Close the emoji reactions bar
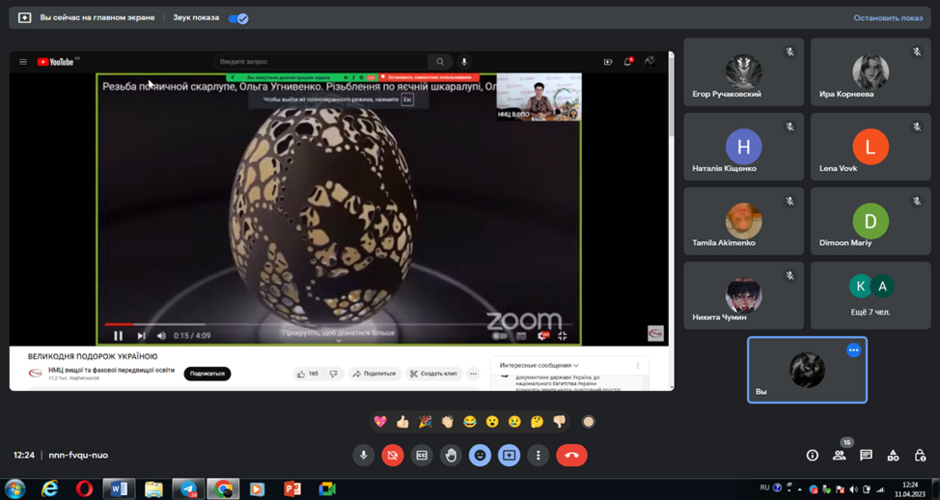 point(480,455)
